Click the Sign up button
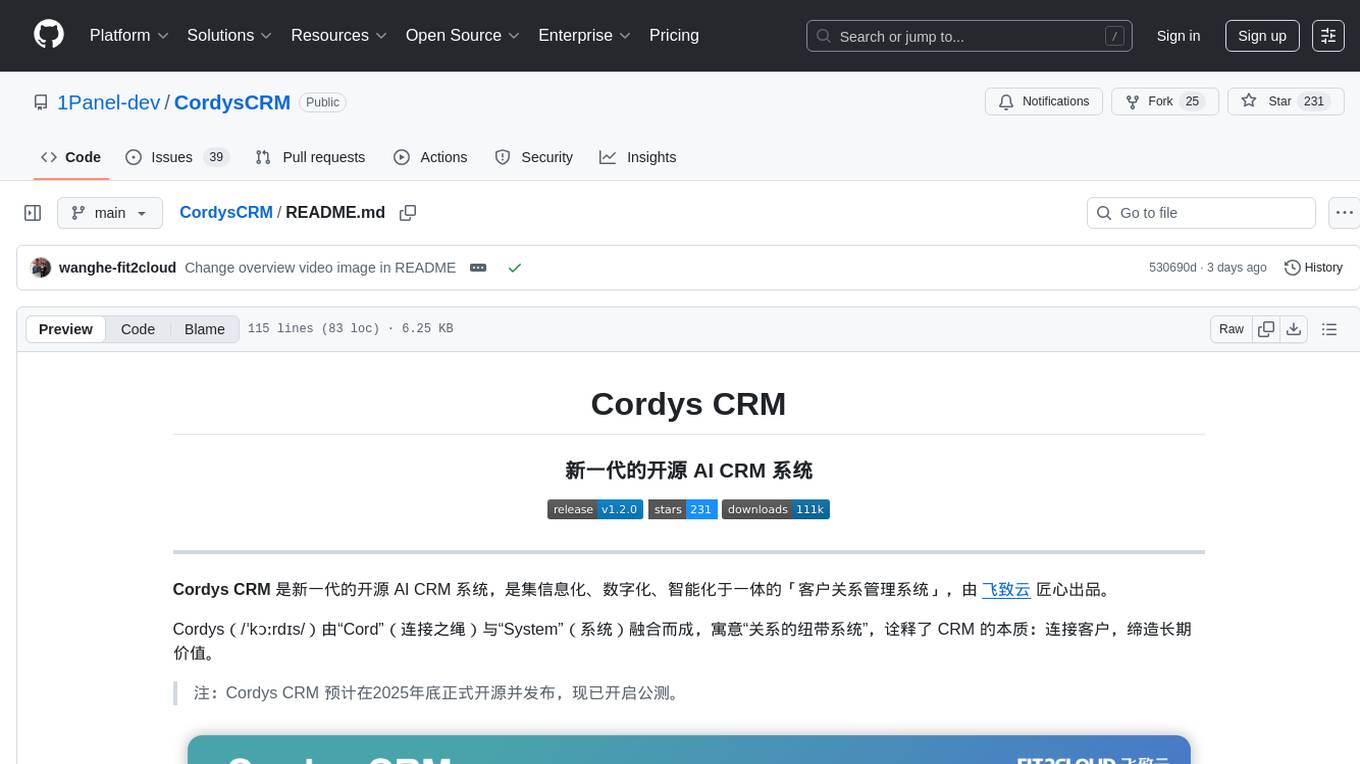This screenshot has width=1360, height=764. point(1262,35)
